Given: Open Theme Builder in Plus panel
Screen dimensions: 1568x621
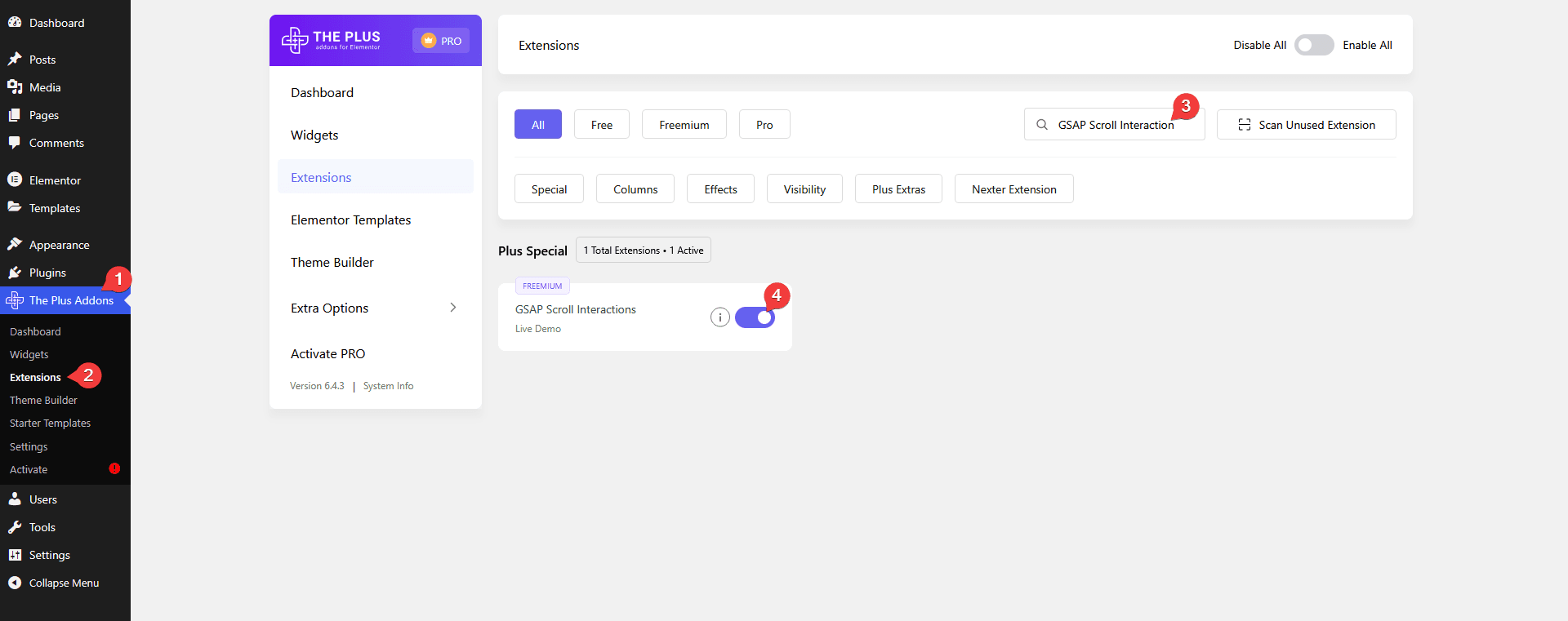Looking at the screenshot, I should (376, 262).
